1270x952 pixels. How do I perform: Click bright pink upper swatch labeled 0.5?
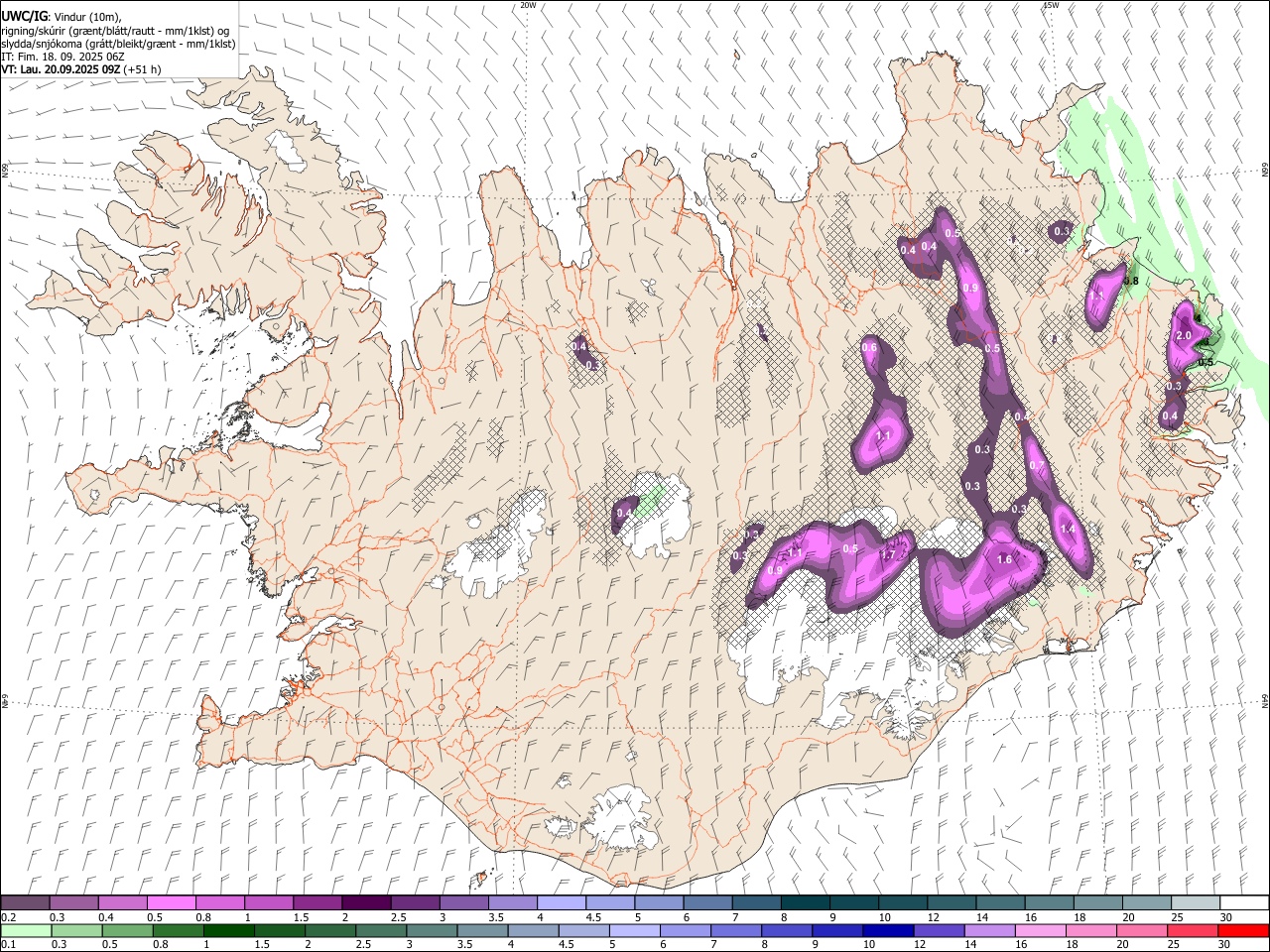(172, 902)
